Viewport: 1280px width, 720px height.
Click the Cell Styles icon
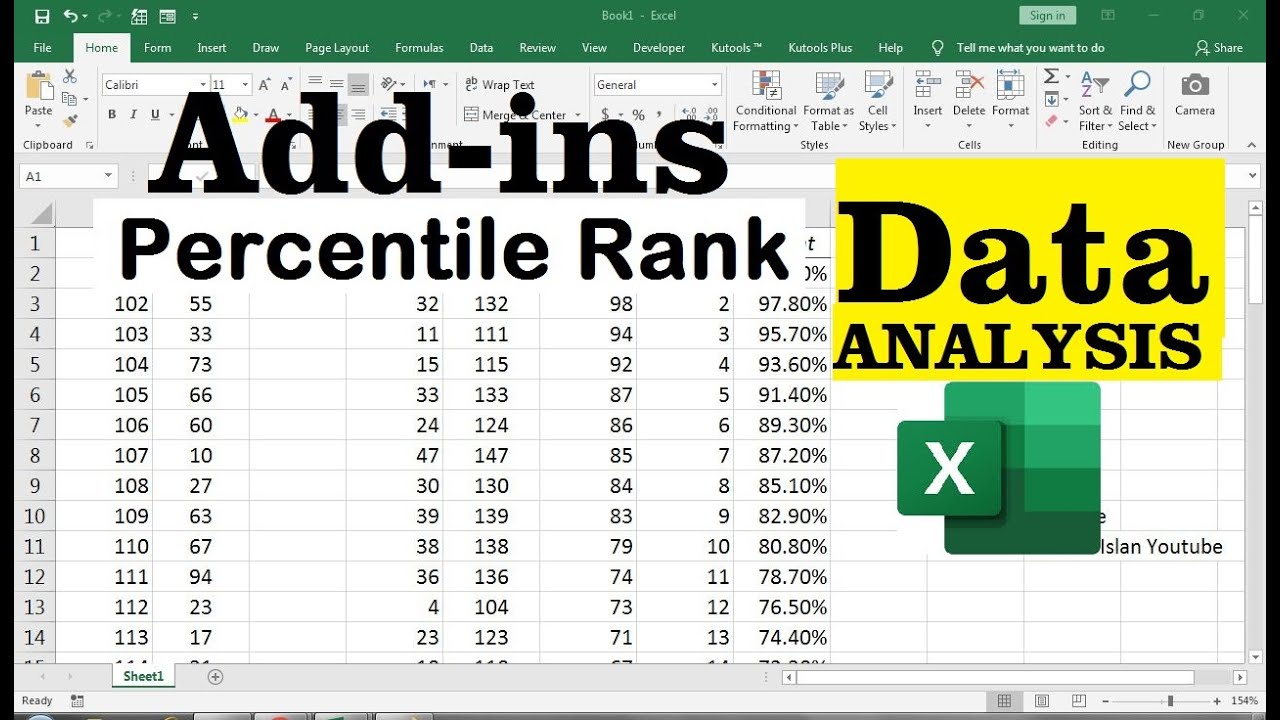[878, 85]
